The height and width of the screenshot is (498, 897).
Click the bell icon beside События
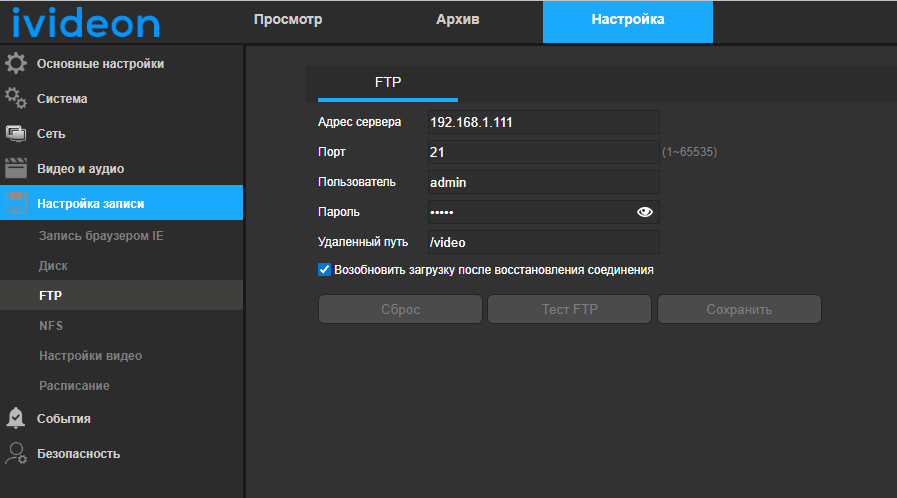pos(16,418)
